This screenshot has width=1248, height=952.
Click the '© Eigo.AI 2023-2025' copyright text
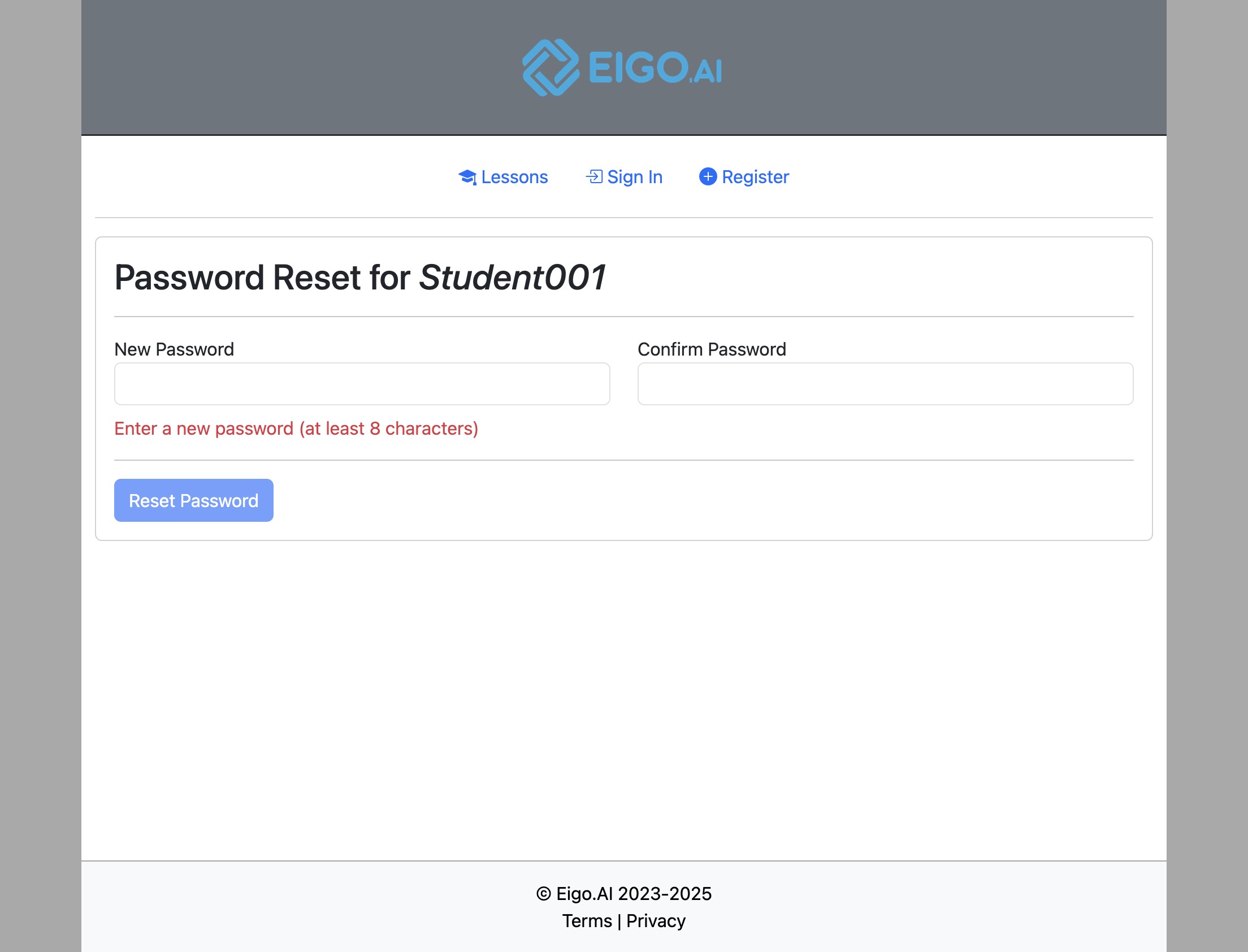[623, 894]
